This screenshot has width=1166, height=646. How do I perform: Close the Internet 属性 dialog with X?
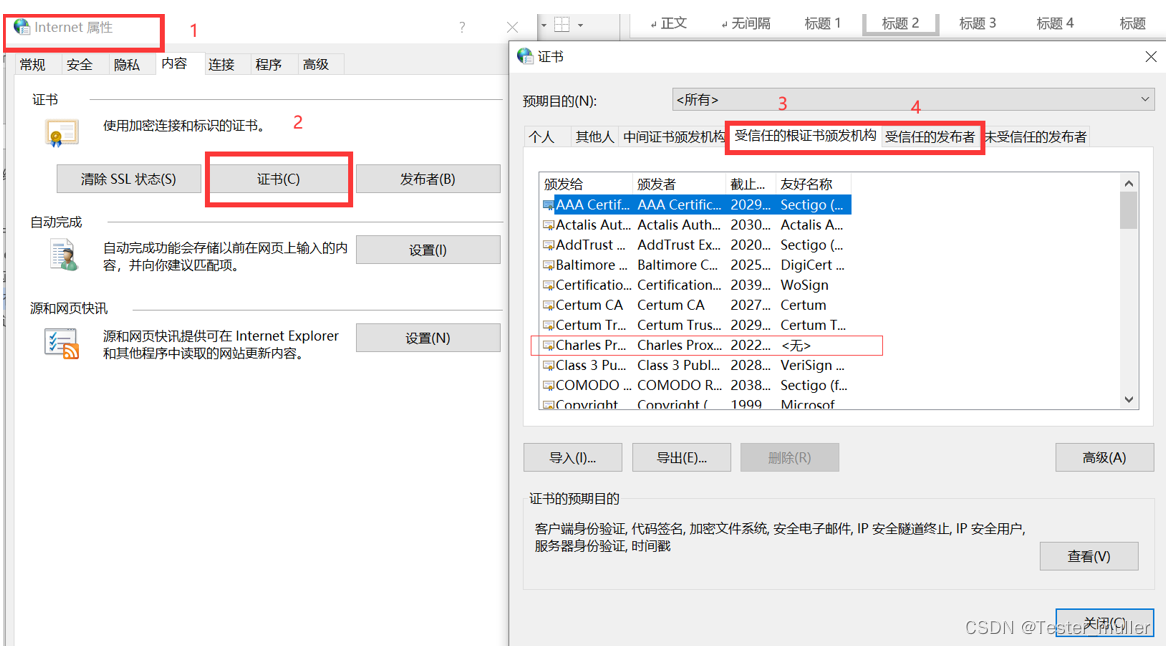[x=512, y=28]
